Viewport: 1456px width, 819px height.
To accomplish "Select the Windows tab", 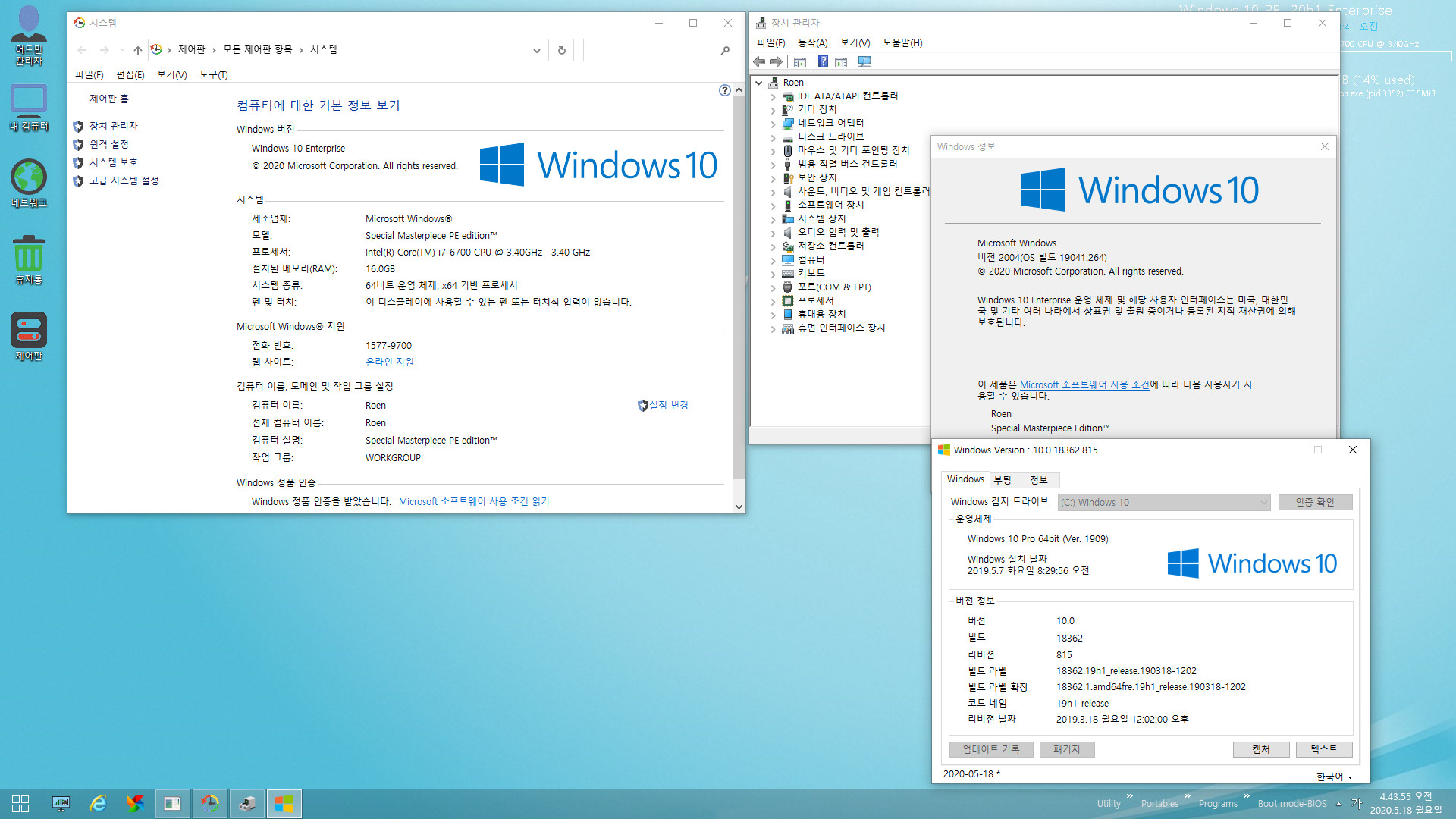I will tap(965, 479).
